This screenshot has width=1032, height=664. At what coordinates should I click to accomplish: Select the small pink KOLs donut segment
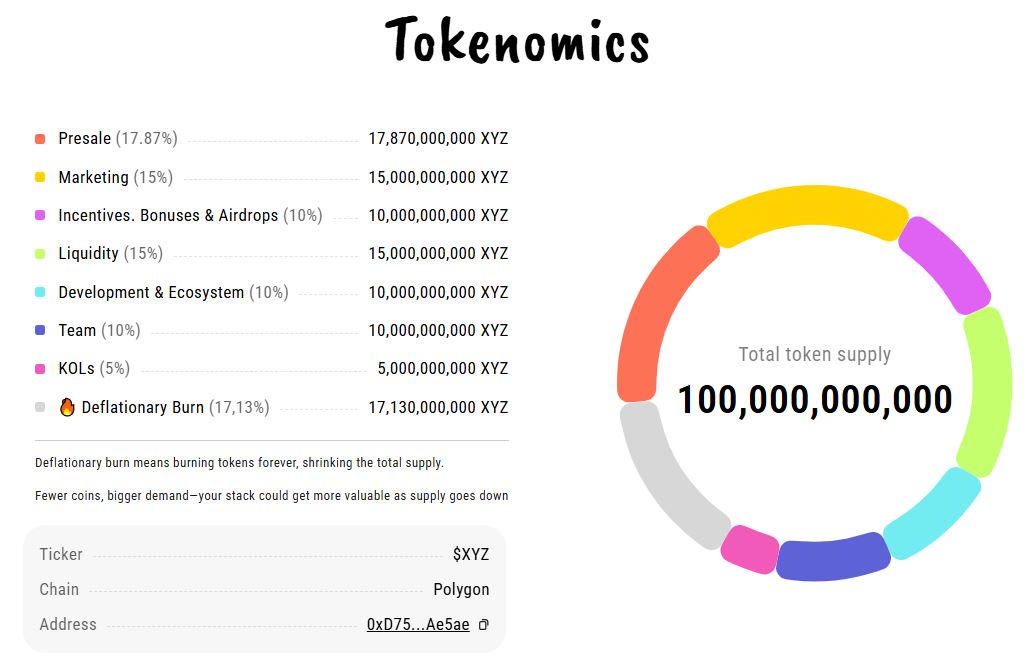click(x=749, y=549)
